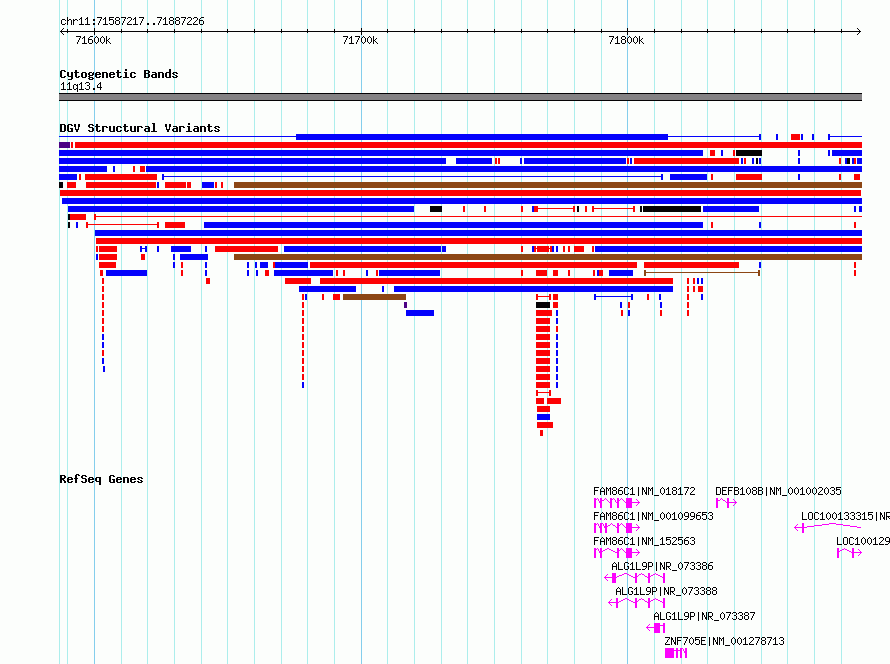Image resolution: width=890 pixels, height=664 pixels.
Task: Click the 71600k ruler label
Action: [93, 40]
